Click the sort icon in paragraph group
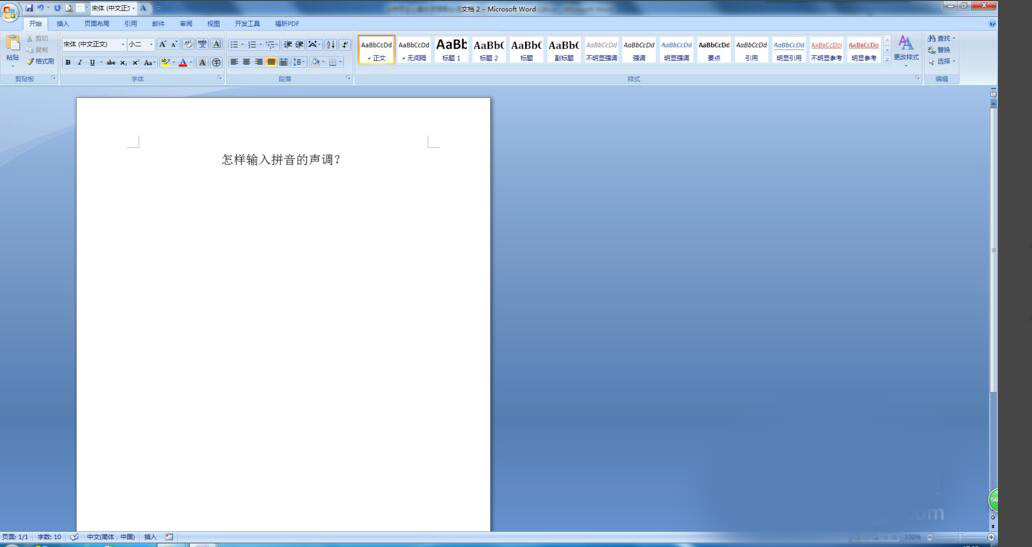Screen dimensions: 1032x547 click(330, 44)
